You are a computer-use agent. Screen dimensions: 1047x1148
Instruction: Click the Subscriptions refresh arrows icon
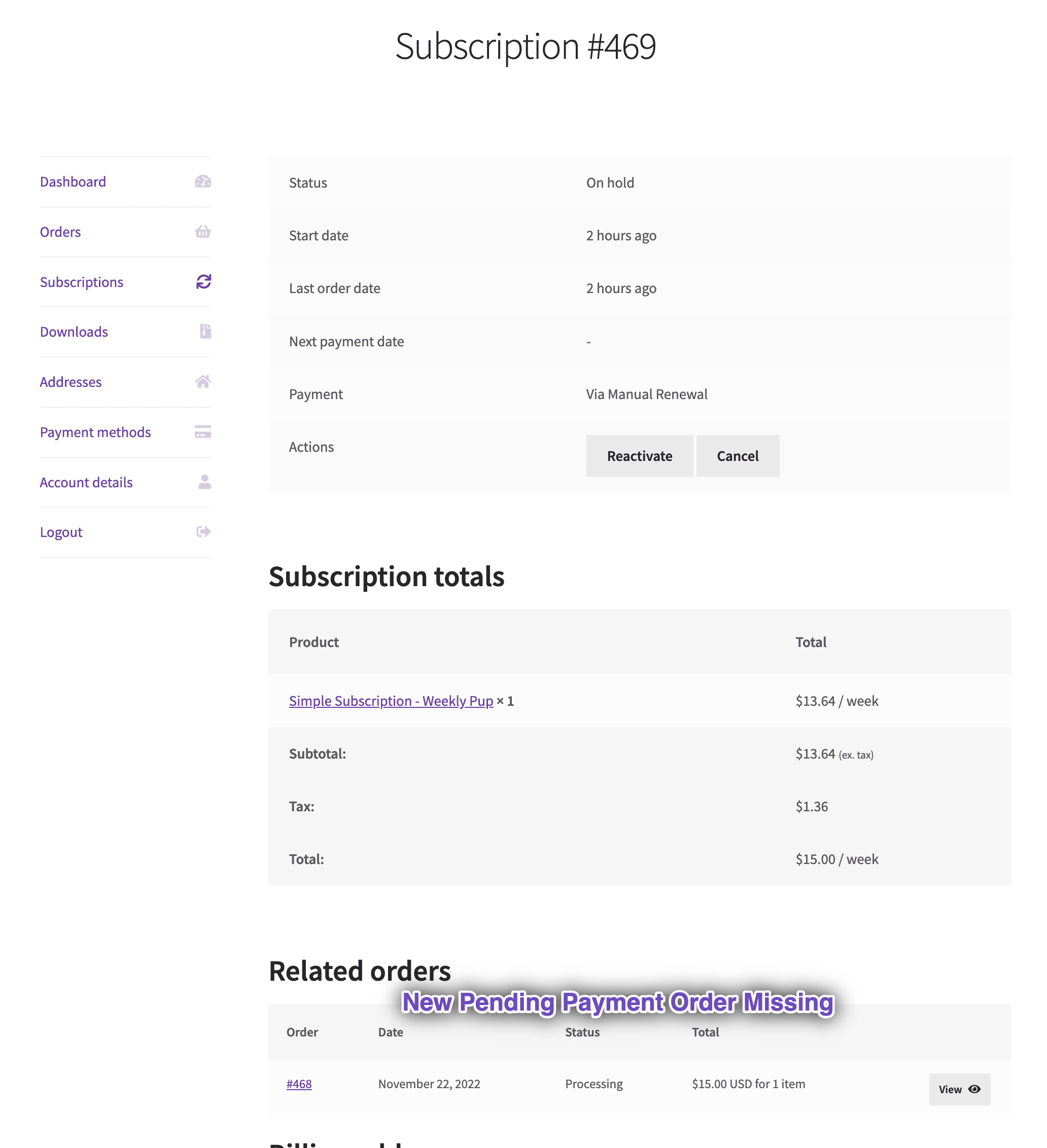pos(203,282)
